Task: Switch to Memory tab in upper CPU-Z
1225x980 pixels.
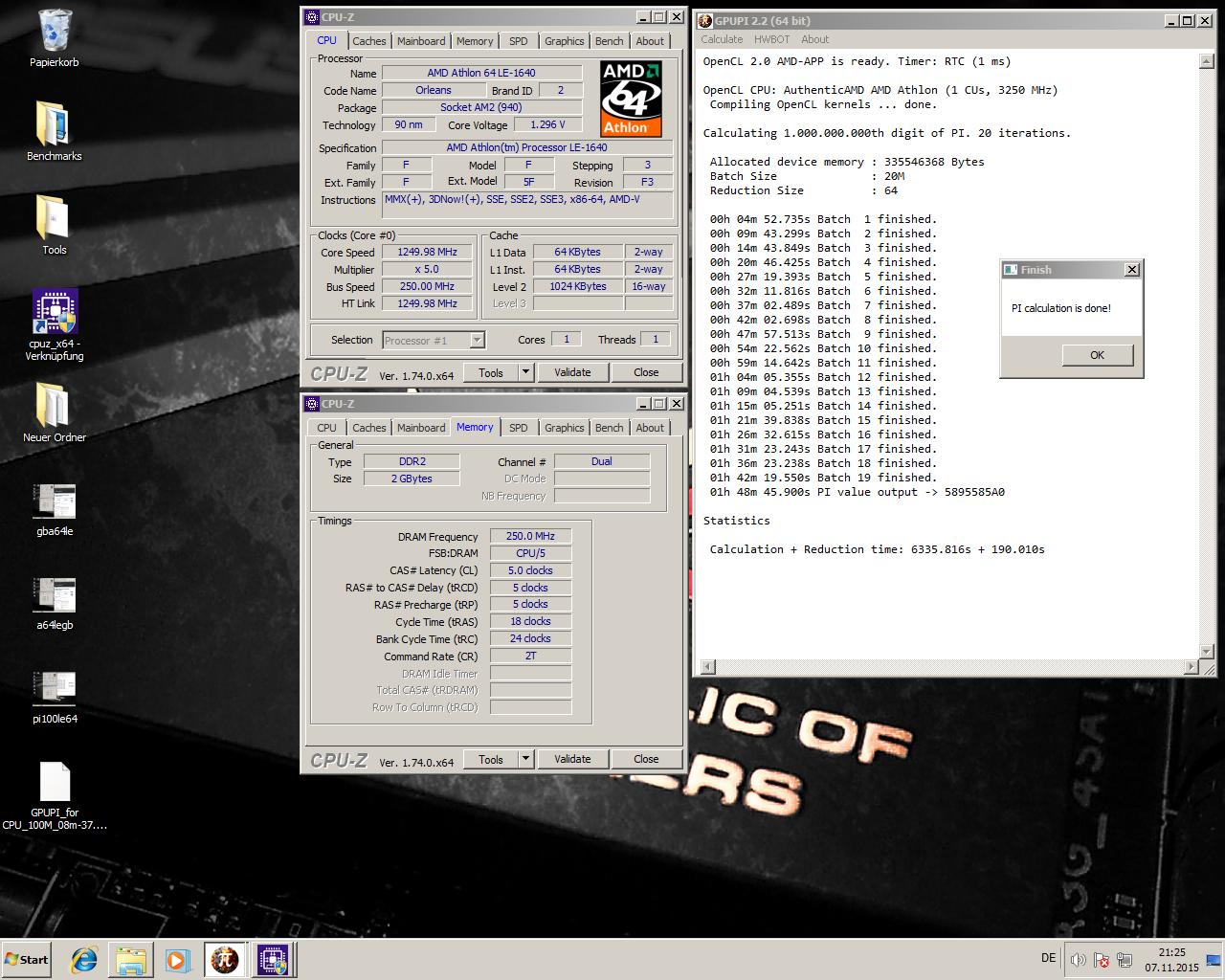Action: click(x=475, y=41)
